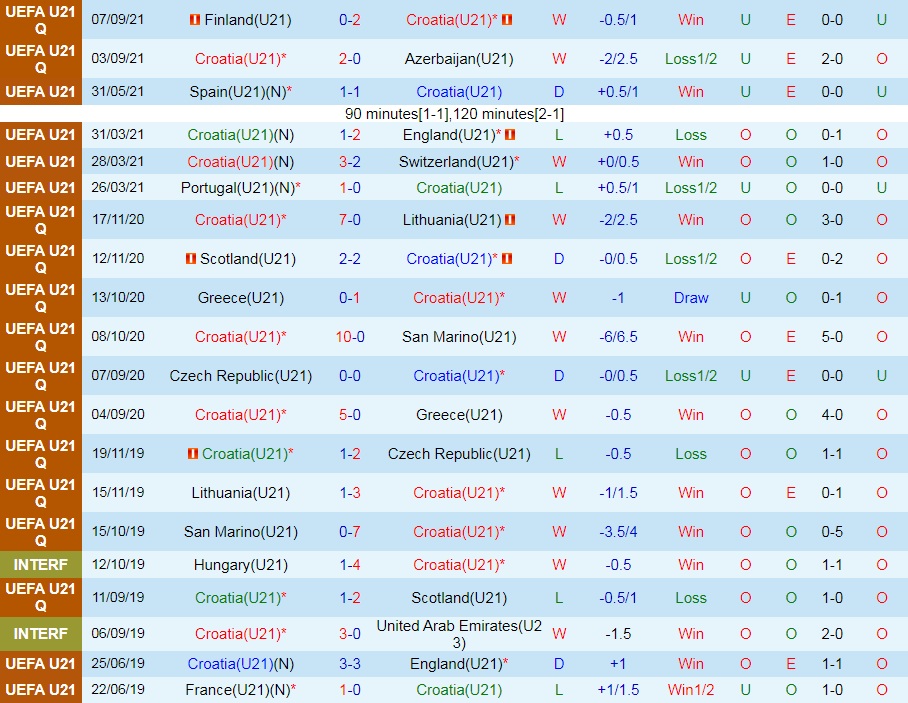This screenshot has height=703, width=908.
Task: Click the red card icon beside Finland(U21)
Action: tap(194, 20)
